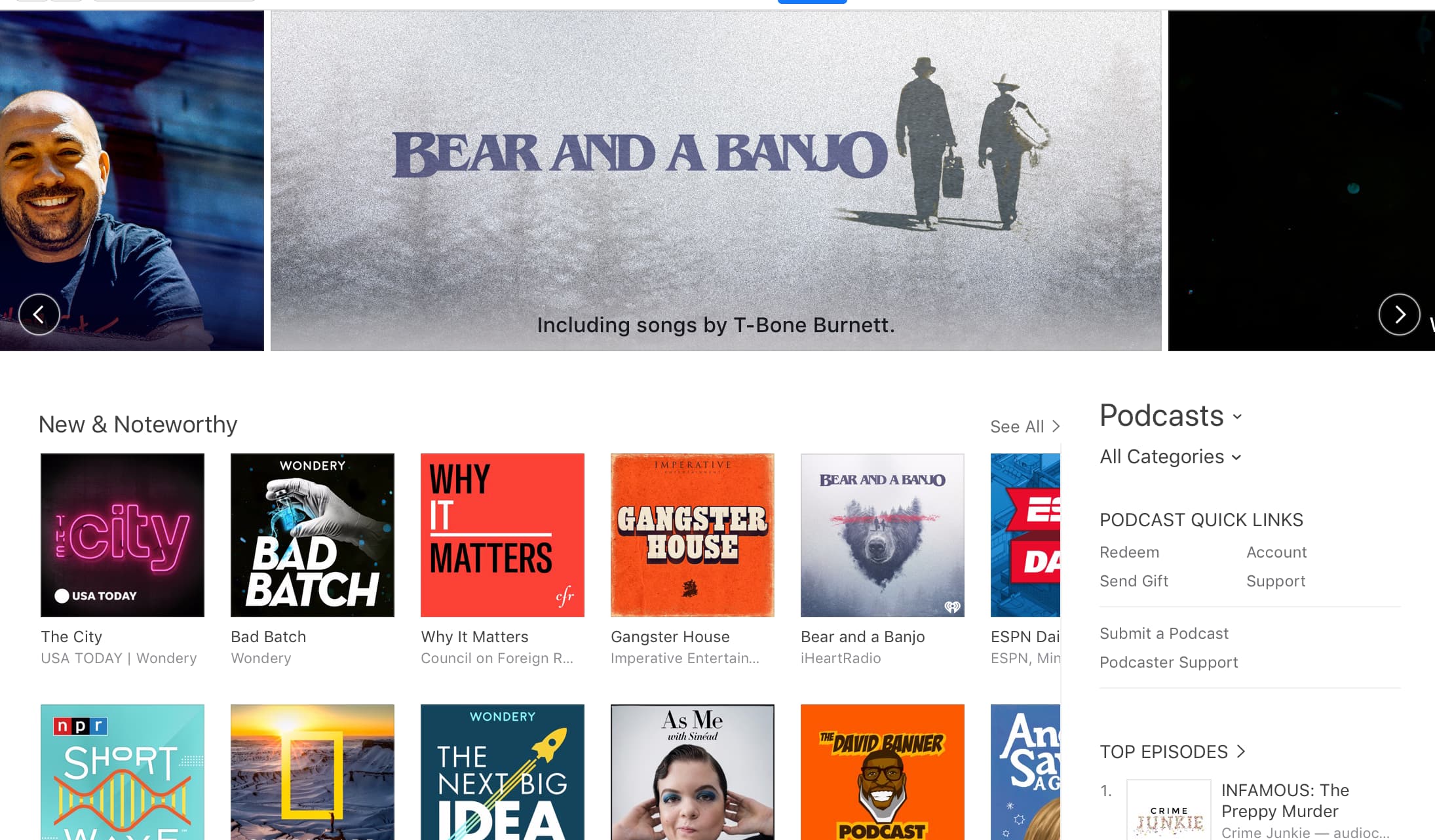1435x840 pixels.
Task: Open Account quick link
Action: (1276, 552)
